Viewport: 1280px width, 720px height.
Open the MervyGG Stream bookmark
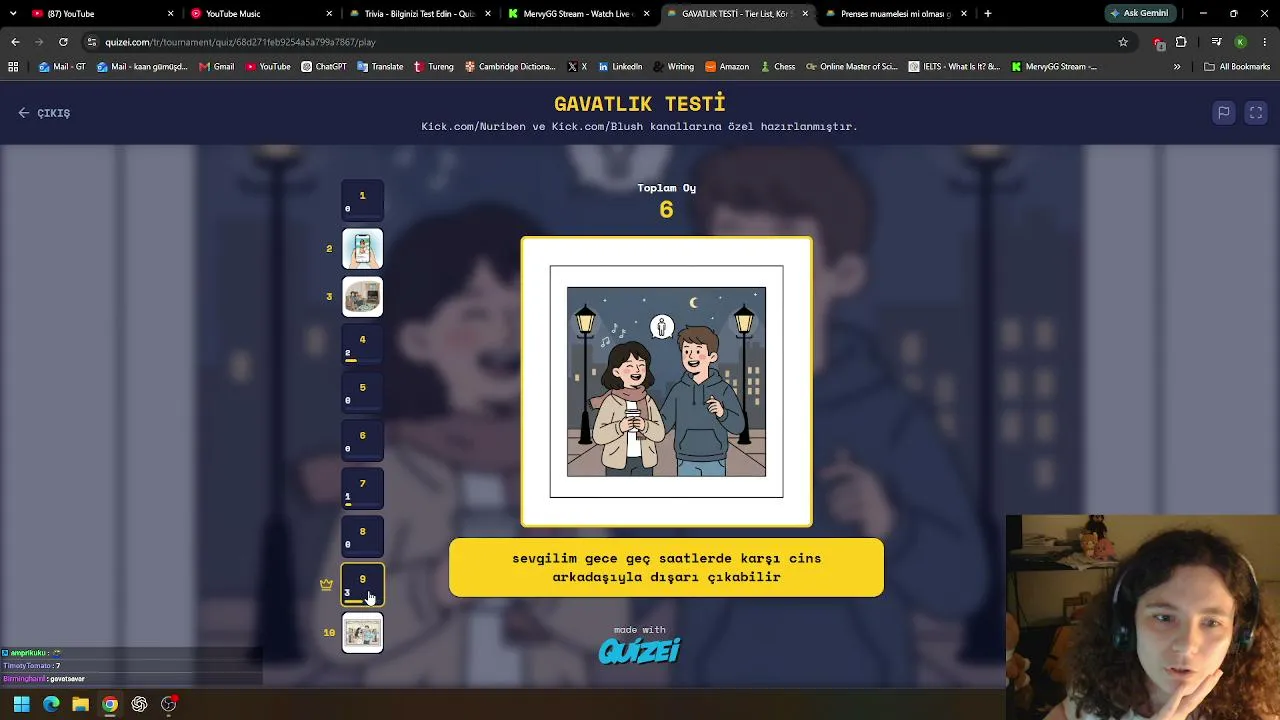(1054, 67)
